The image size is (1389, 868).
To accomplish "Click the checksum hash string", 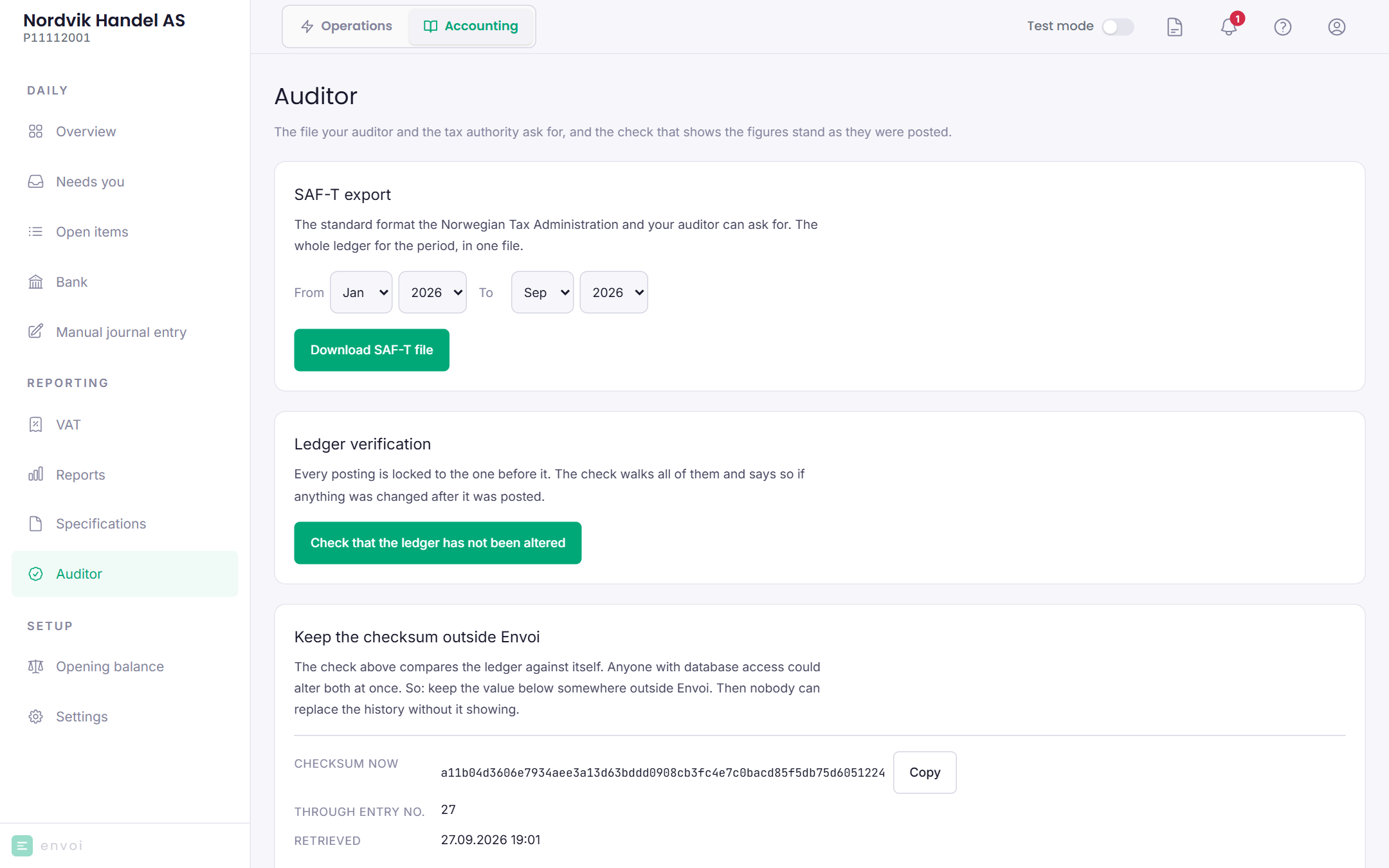I will pos(663,773).
